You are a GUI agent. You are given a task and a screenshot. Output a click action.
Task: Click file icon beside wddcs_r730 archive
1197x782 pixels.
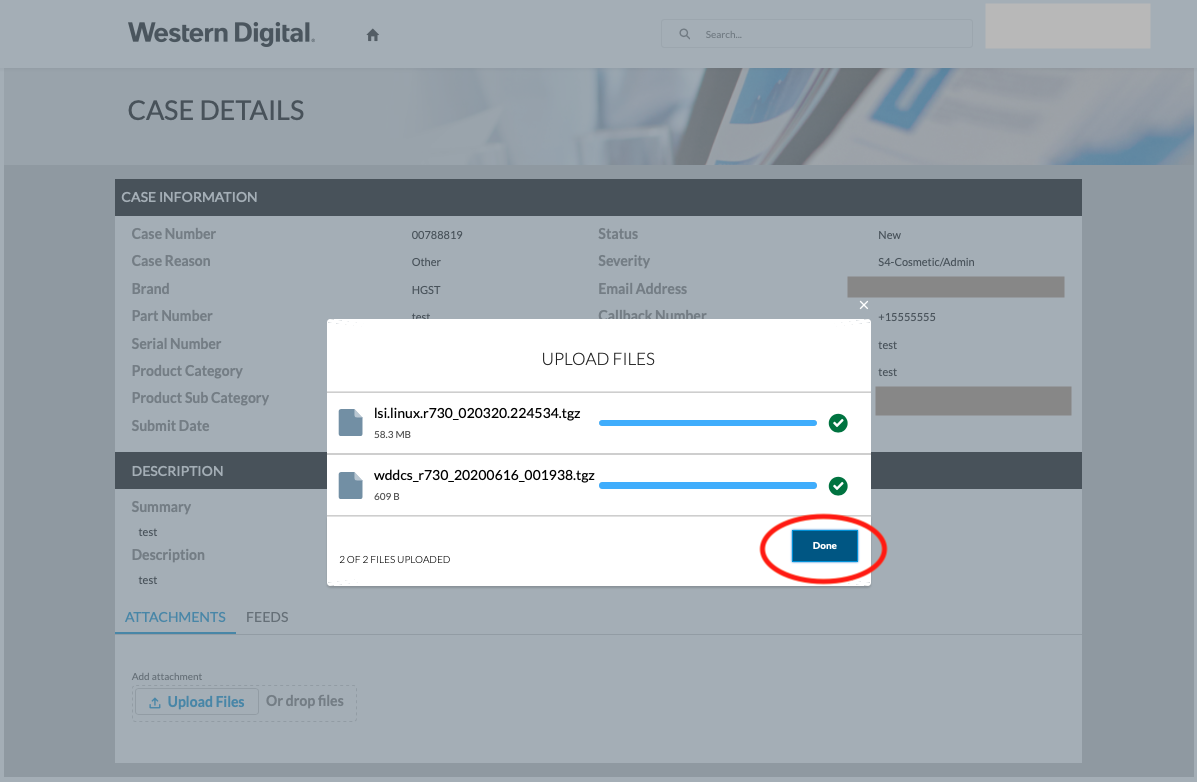pos(350,485)
